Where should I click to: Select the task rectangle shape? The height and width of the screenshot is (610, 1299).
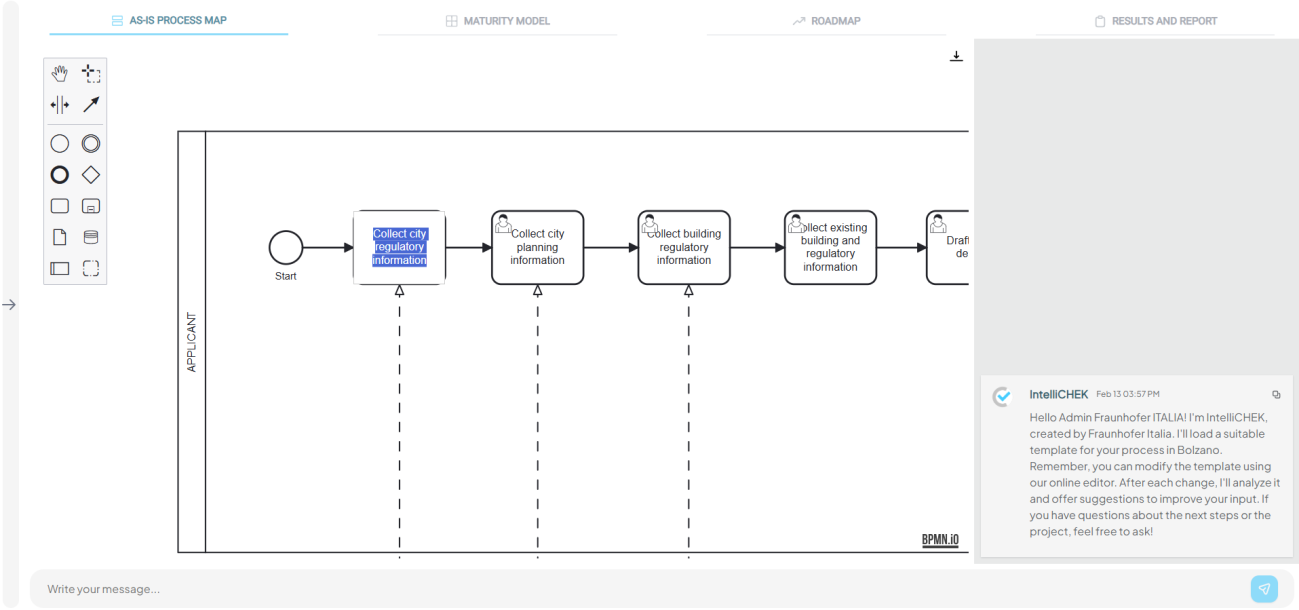(x=60, y=206)
